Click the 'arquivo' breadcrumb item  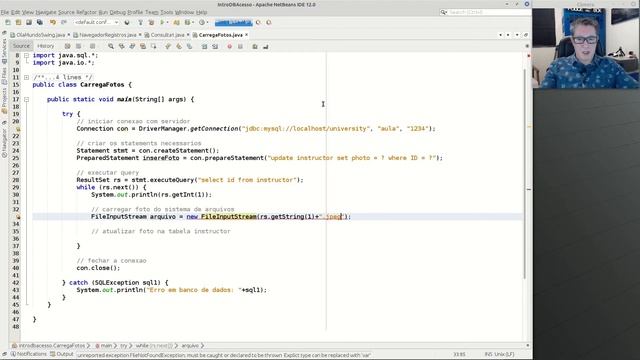point(190,346)
